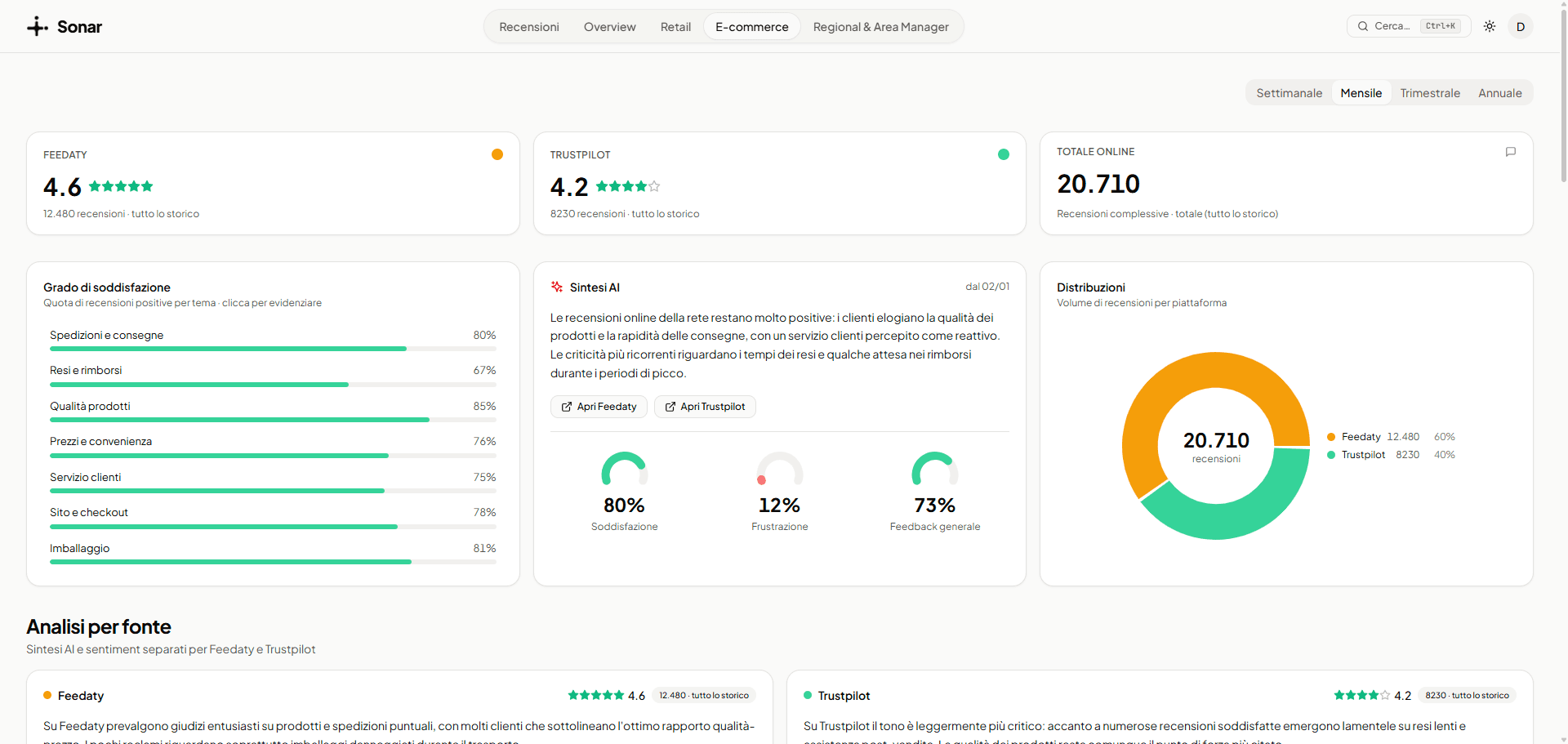This screenshot has height=744, width=1568.
Task: Go to the Retail tab
Action: (x=675, y=27)
